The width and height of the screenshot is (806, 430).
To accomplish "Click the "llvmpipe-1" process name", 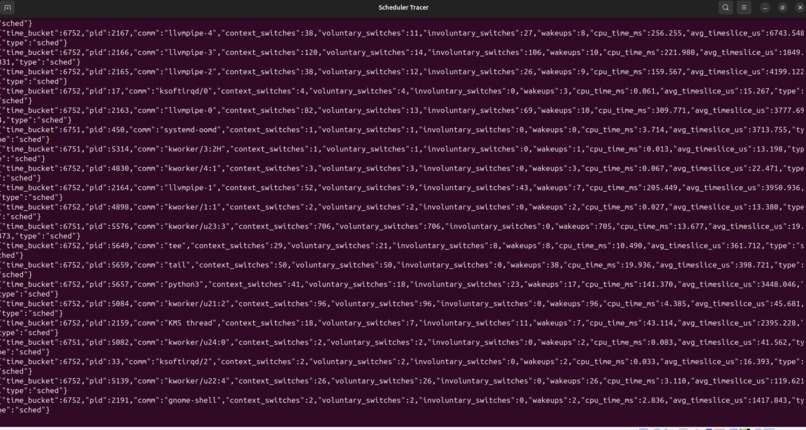I will [x=190, y=188].
